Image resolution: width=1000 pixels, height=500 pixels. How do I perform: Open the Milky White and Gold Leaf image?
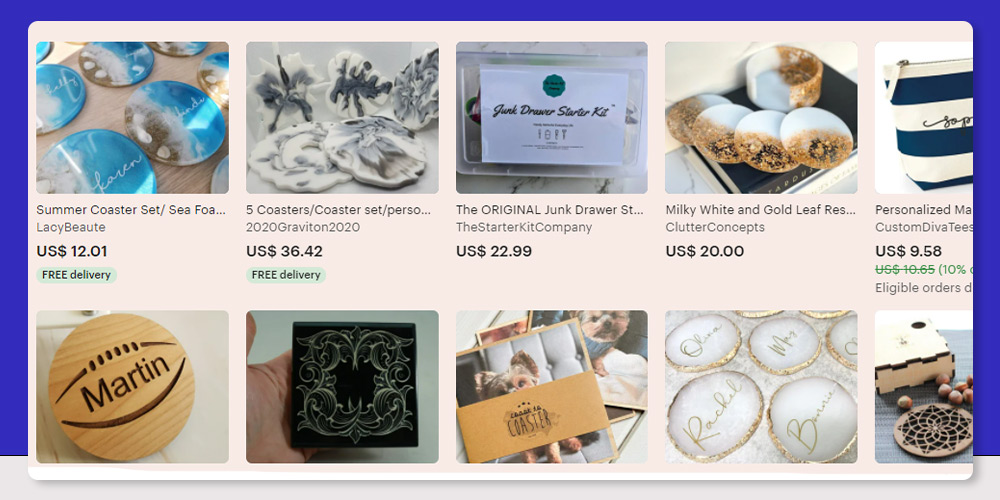click(761, 118)
